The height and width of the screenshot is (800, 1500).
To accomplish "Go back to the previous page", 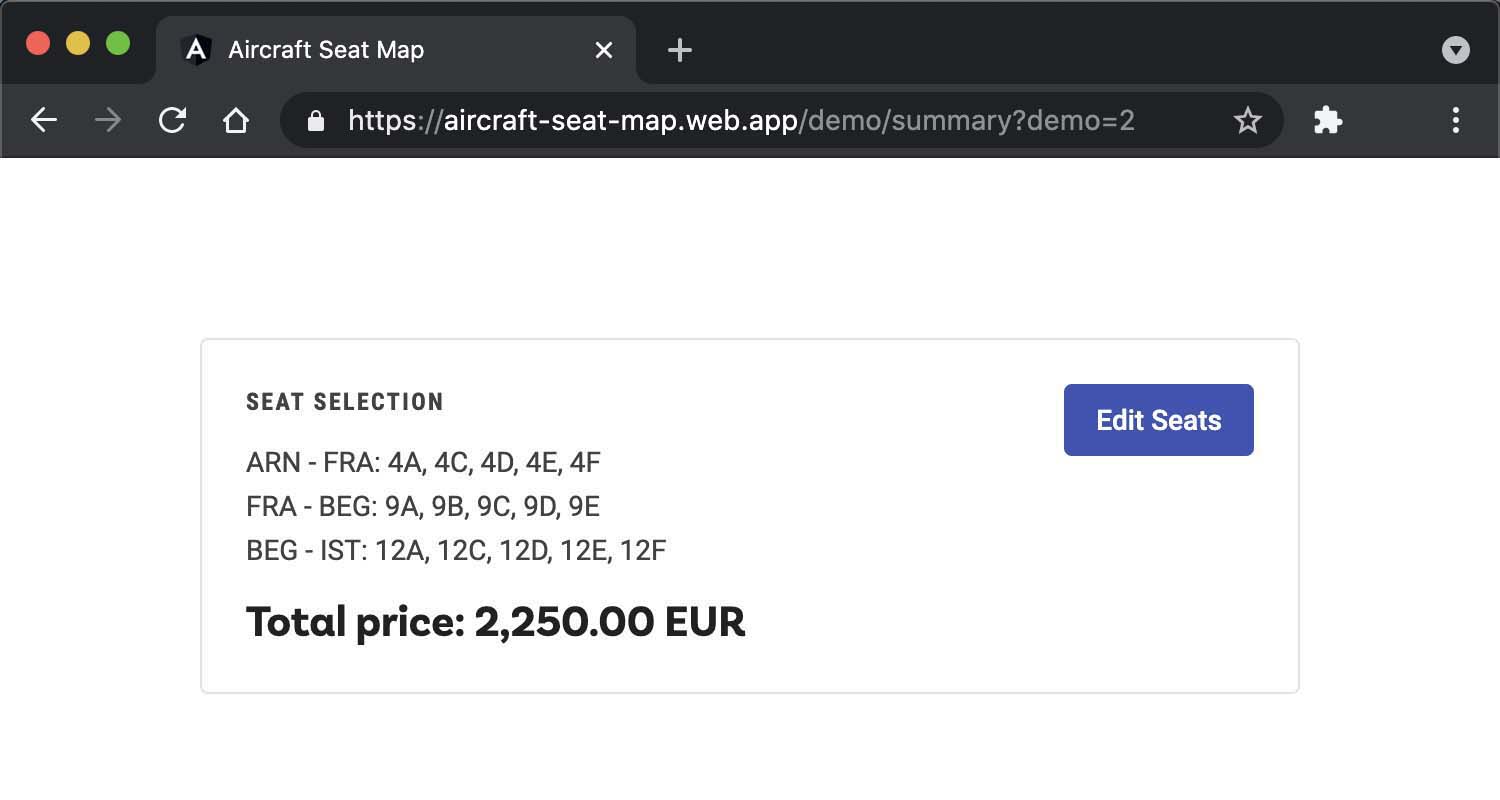I will (44, 121).
